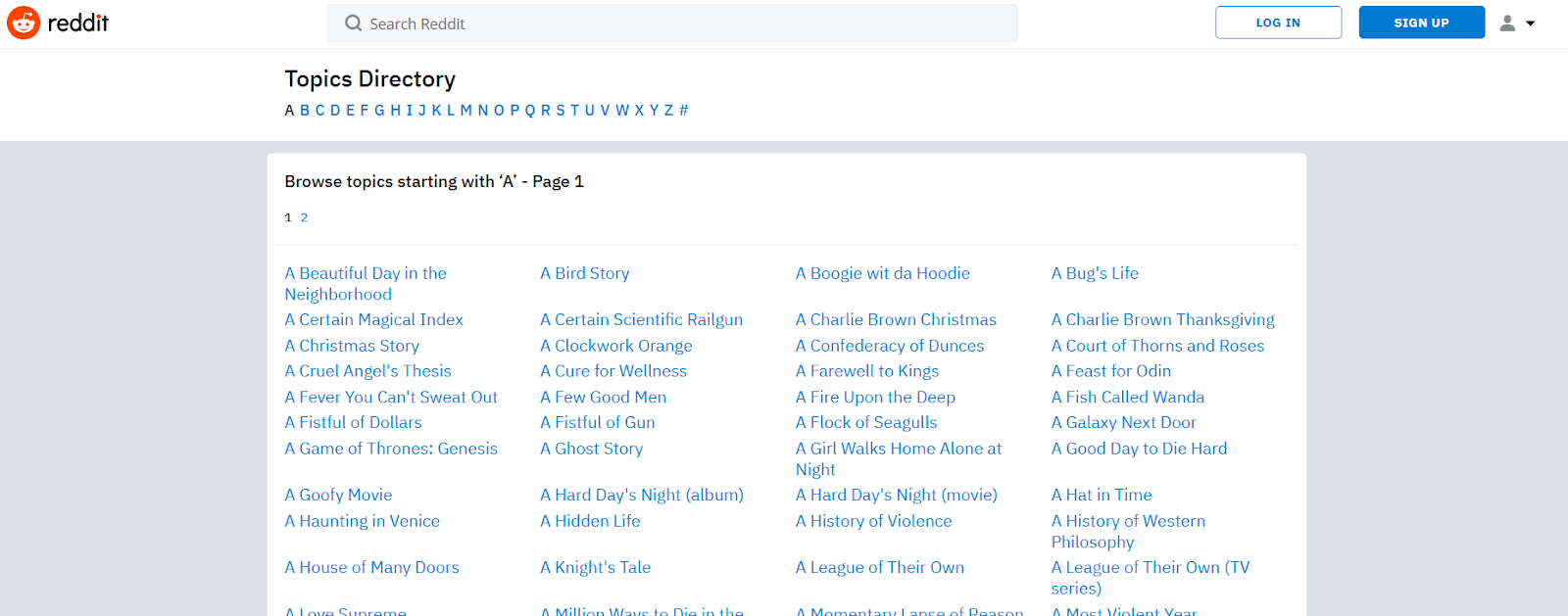The width and height of the screenshot is (1568, 616).
Task: Open A Hard Day's Night (album)
Action: (642, 495)
